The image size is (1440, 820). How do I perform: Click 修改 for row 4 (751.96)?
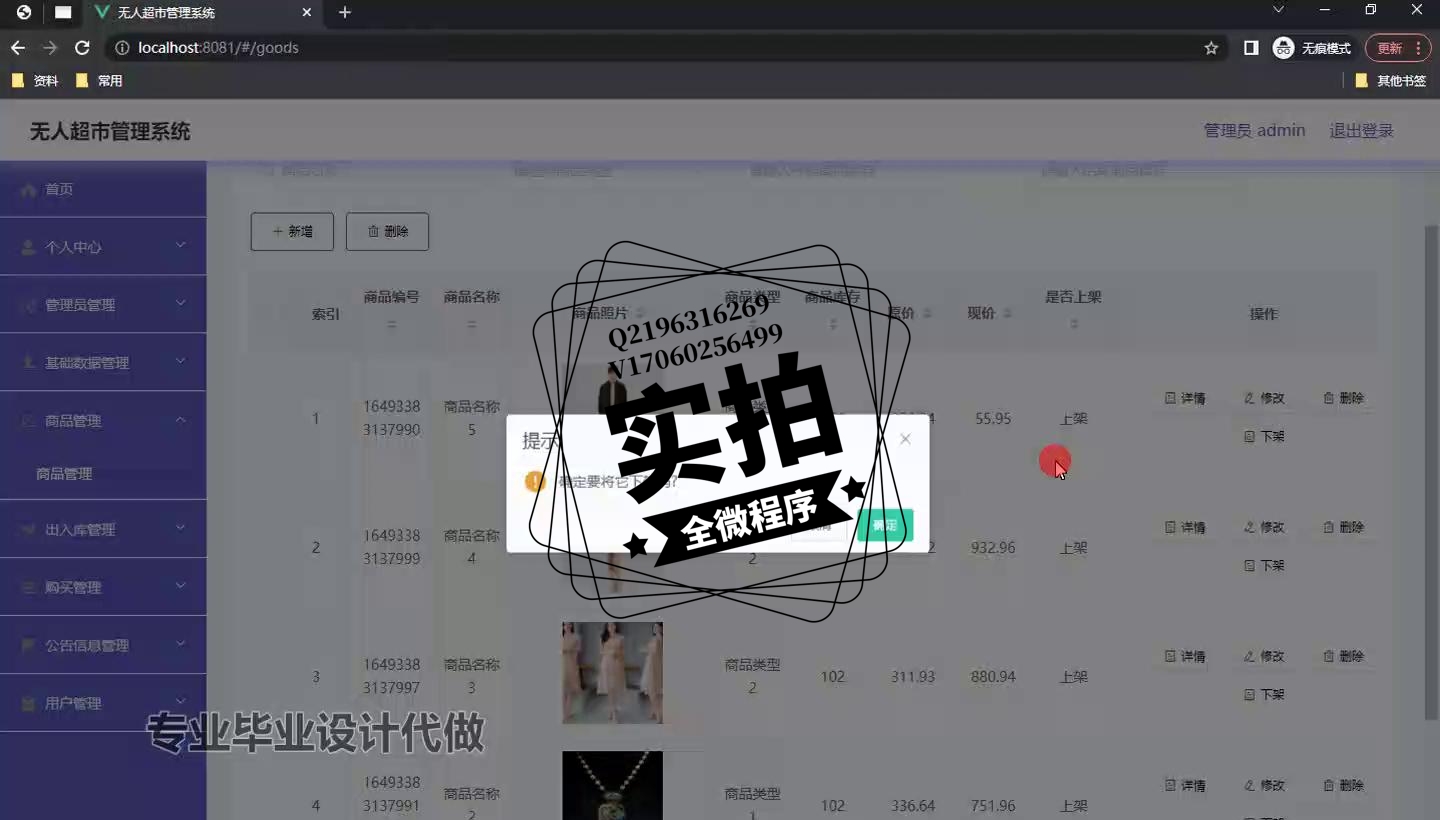point(1264,785)
